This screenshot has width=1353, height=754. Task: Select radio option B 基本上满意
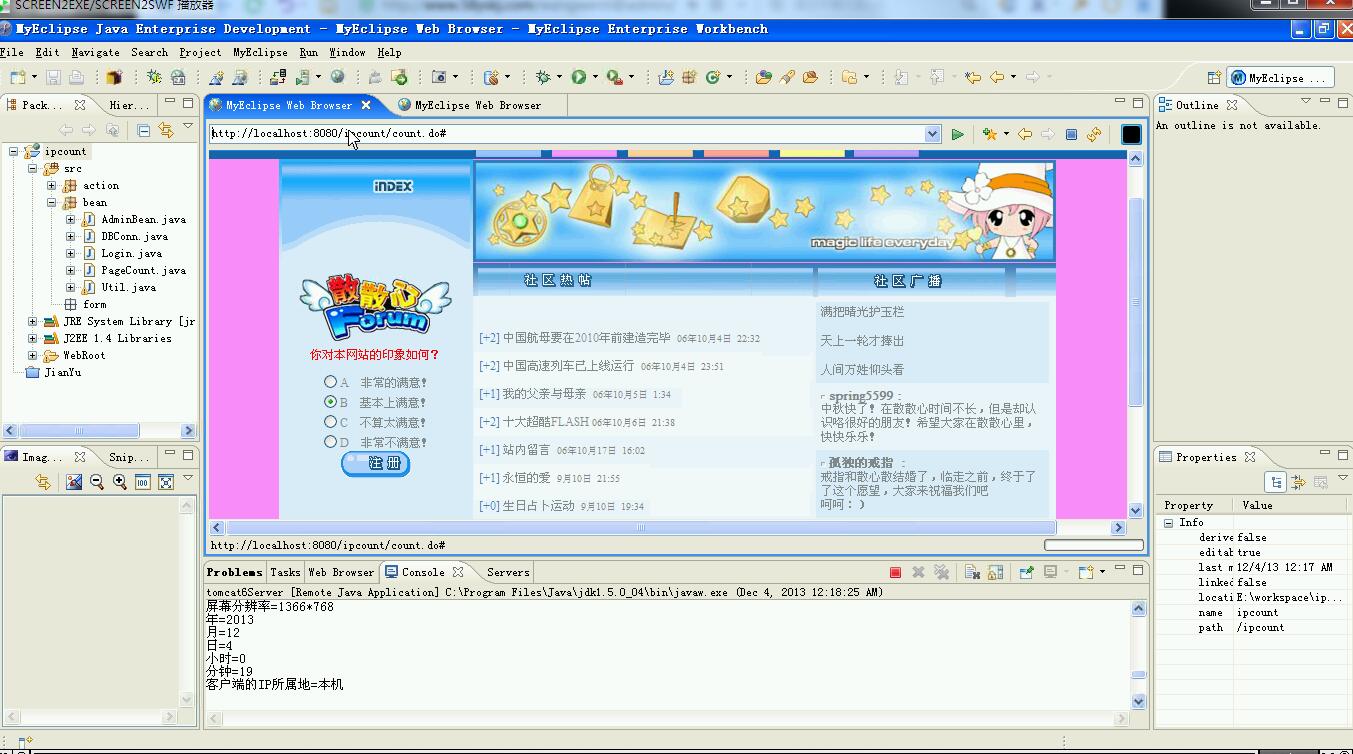coord(330,402)
